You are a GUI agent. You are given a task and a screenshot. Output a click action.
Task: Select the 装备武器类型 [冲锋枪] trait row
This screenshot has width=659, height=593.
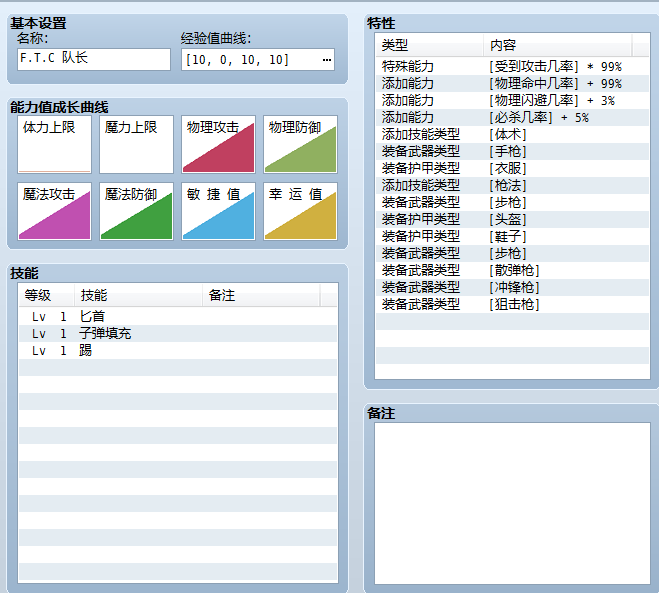(512, 287)
